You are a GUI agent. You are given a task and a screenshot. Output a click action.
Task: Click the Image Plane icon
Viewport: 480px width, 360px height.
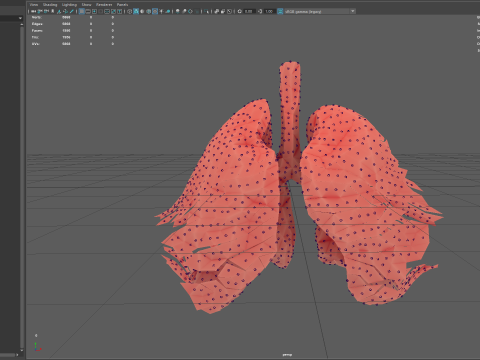coord(59,11)
